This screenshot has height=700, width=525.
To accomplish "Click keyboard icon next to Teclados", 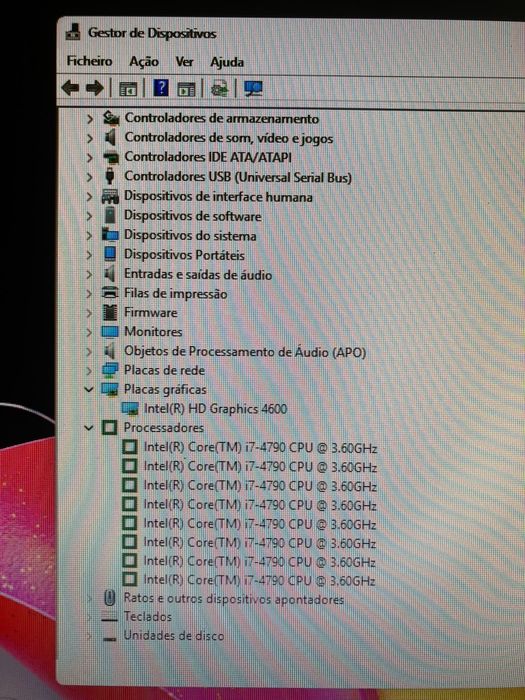I will point(109,617).
